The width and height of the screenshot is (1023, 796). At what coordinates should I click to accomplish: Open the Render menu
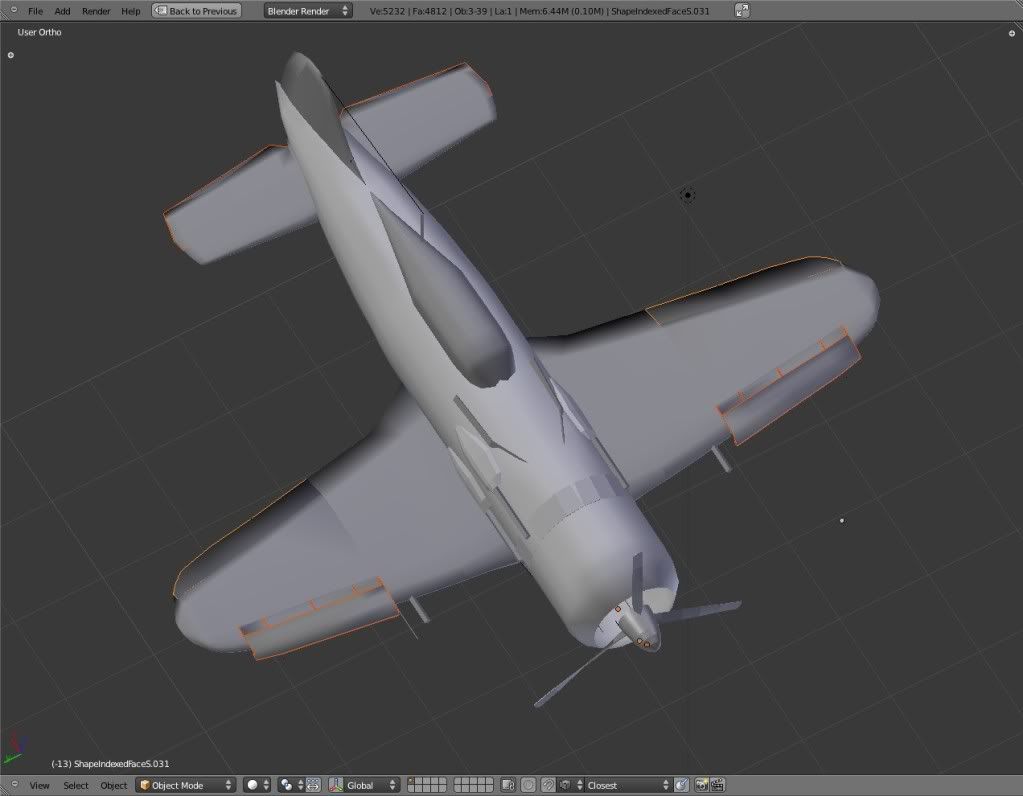pyautogui.click(x=96, y=11)
